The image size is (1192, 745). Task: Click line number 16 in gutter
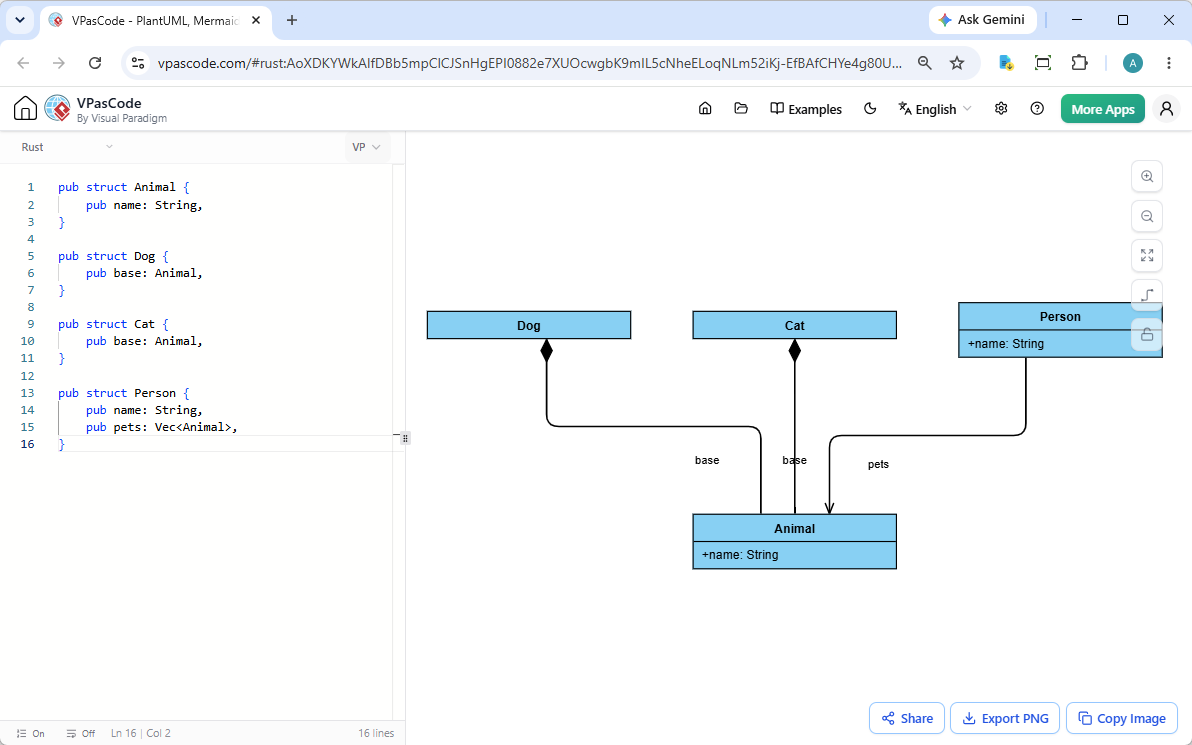(27, 444)
